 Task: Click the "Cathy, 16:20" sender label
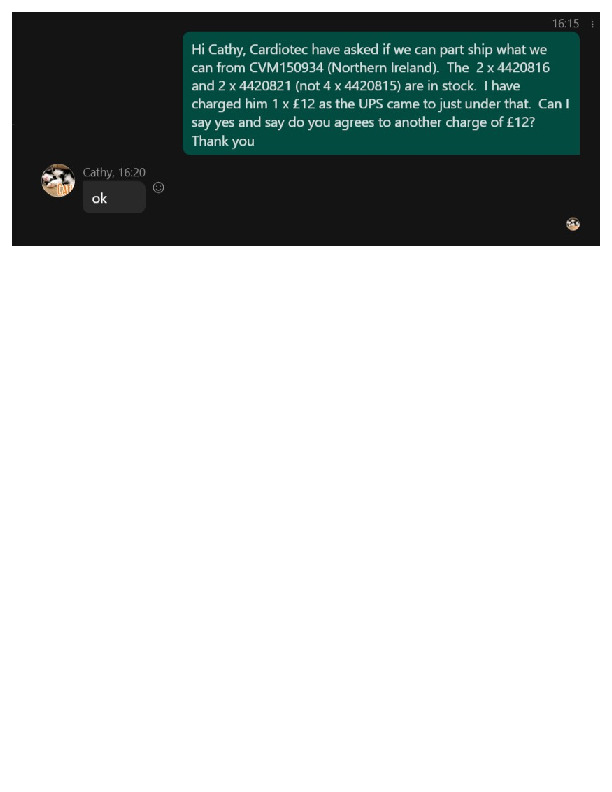[114, 172]
